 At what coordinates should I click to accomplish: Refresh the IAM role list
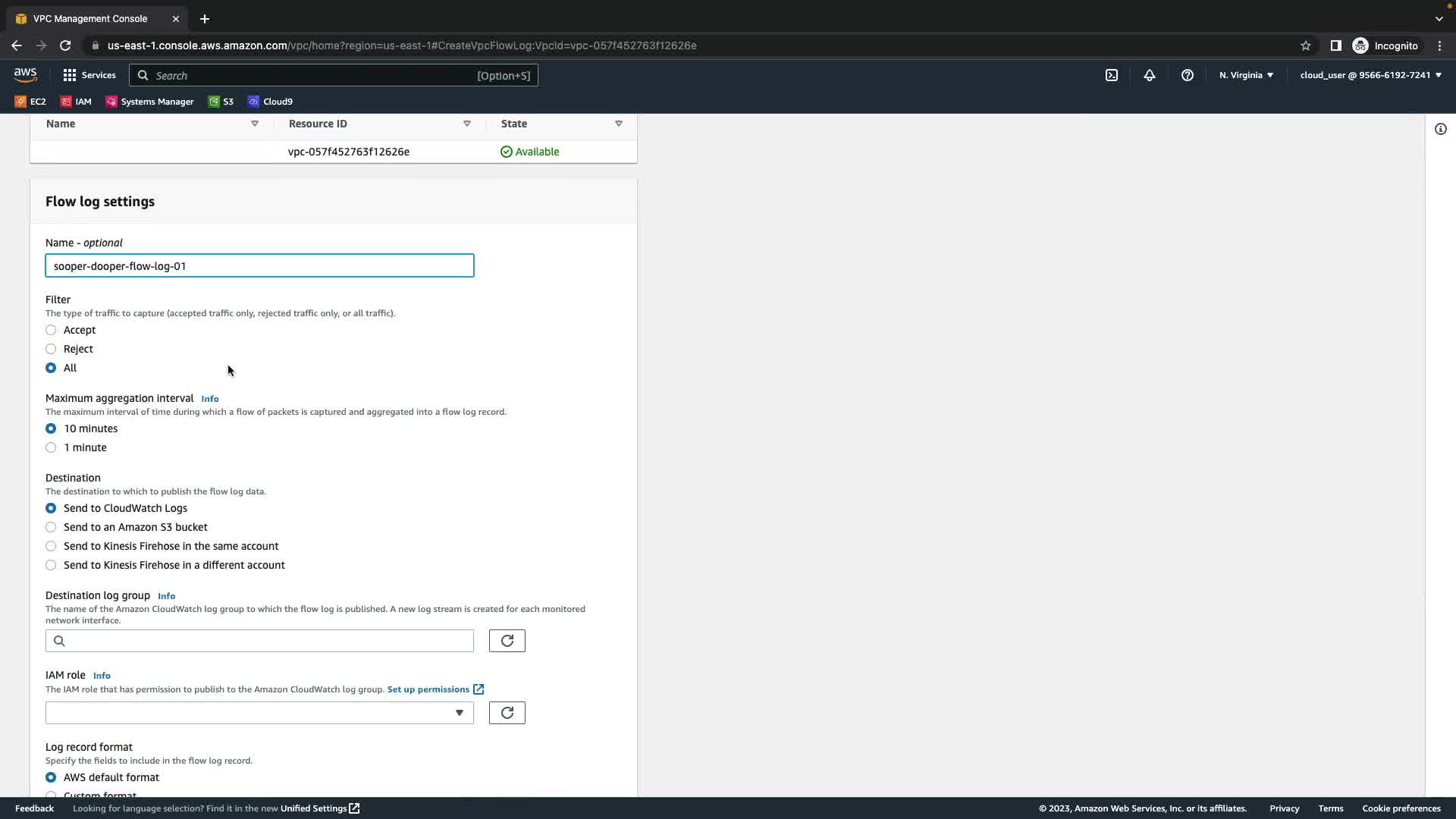507,713
